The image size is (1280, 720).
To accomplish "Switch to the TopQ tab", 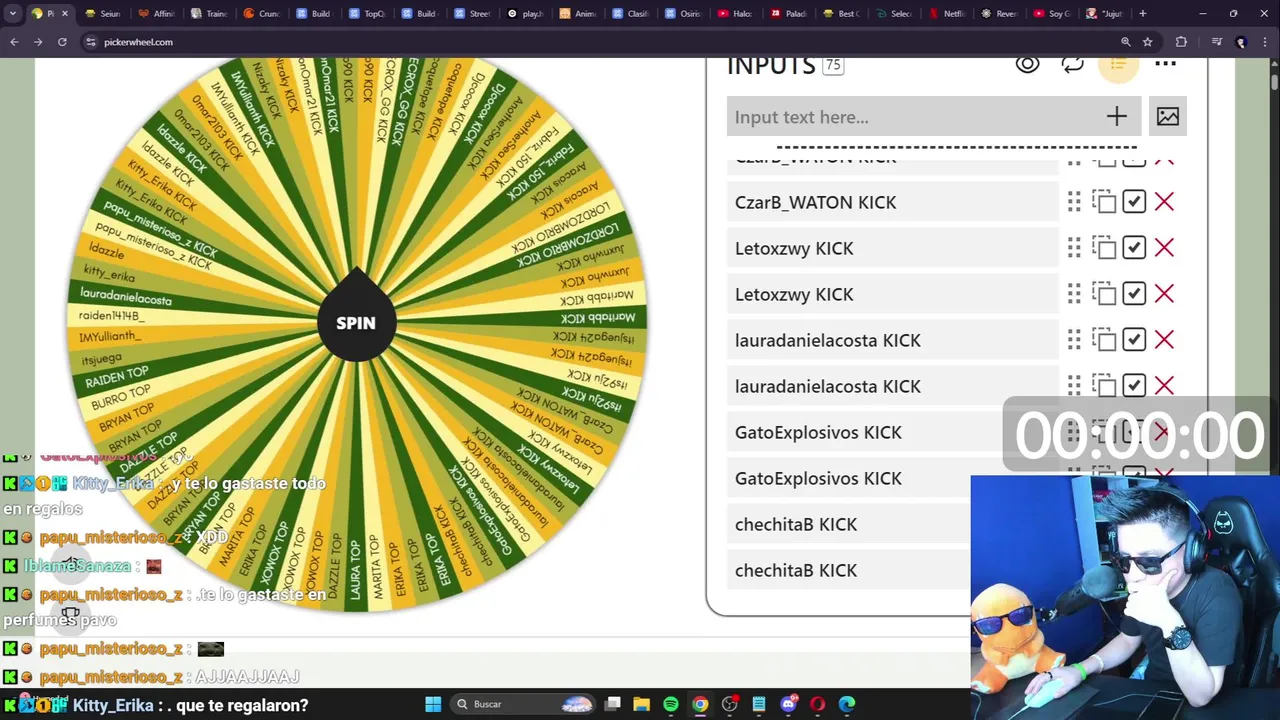I will 367,14.
